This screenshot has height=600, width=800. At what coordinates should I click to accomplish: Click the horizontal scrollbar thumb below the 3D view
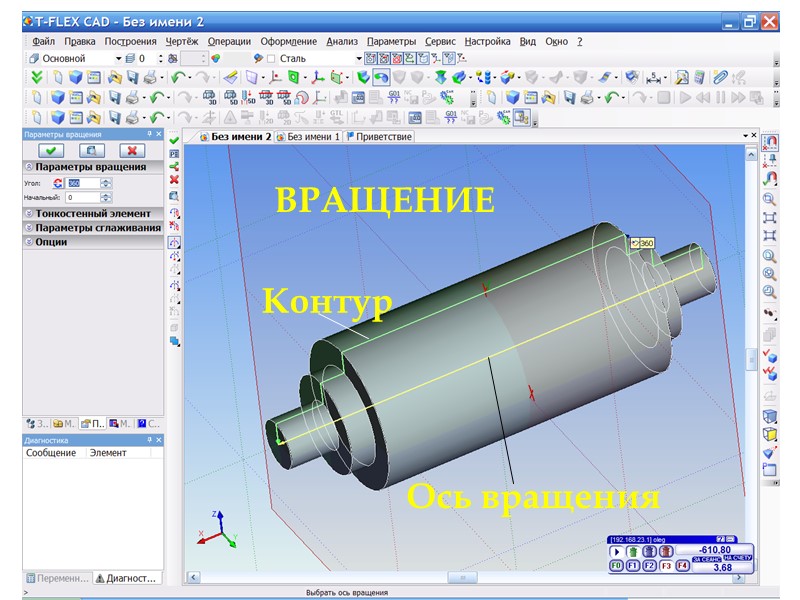(x=462, y=578)
